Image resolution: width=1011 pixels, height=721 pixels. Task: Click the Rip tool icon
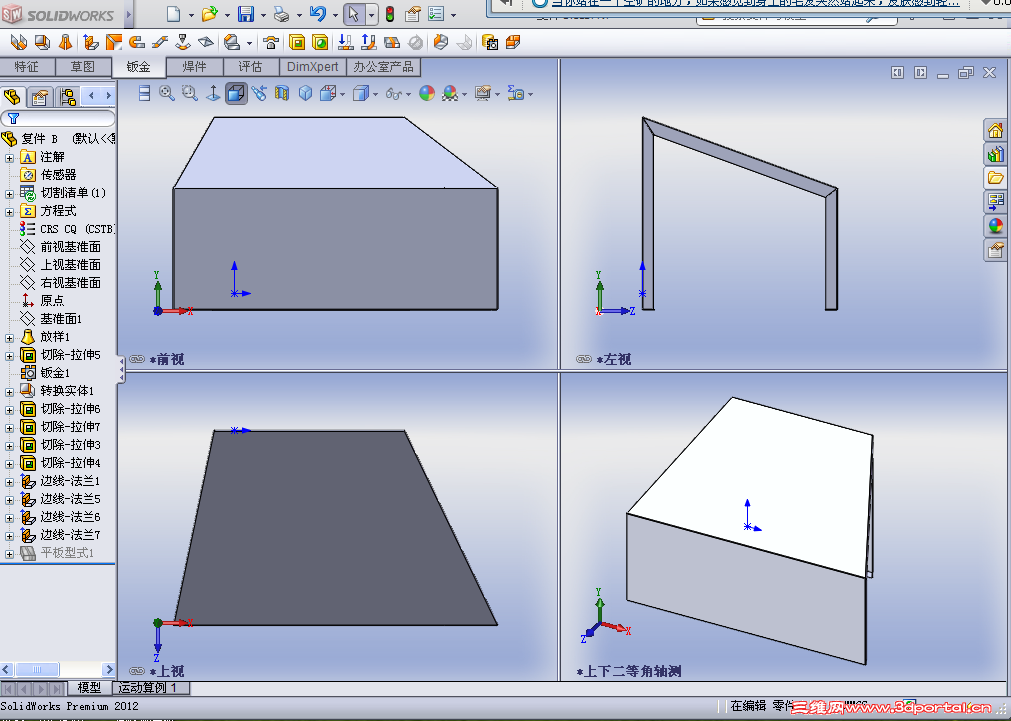(x=441, y=43)
